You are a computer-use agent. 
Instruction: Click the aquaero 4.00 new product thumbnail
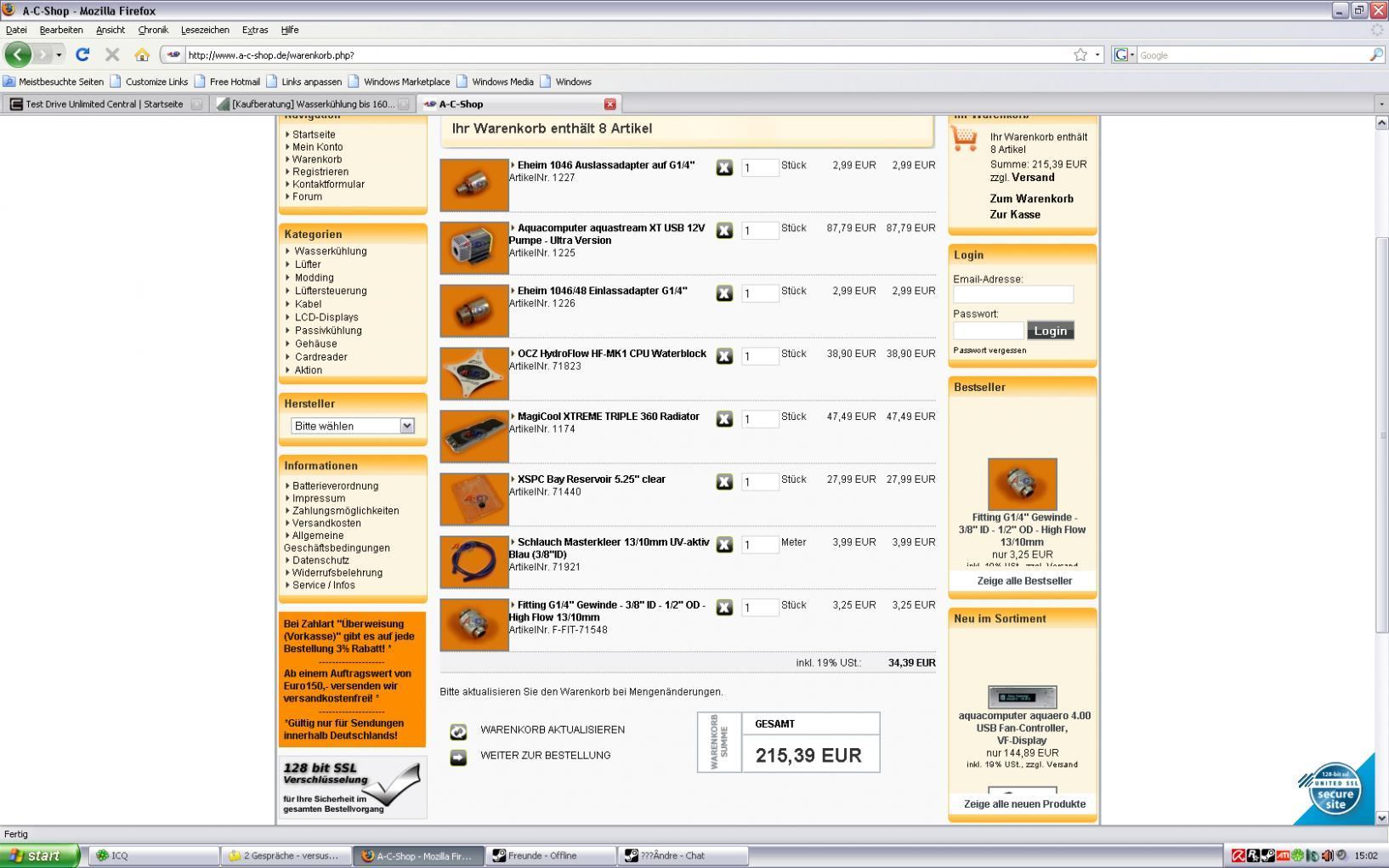pyautogui.click(x=1023, y=697)
